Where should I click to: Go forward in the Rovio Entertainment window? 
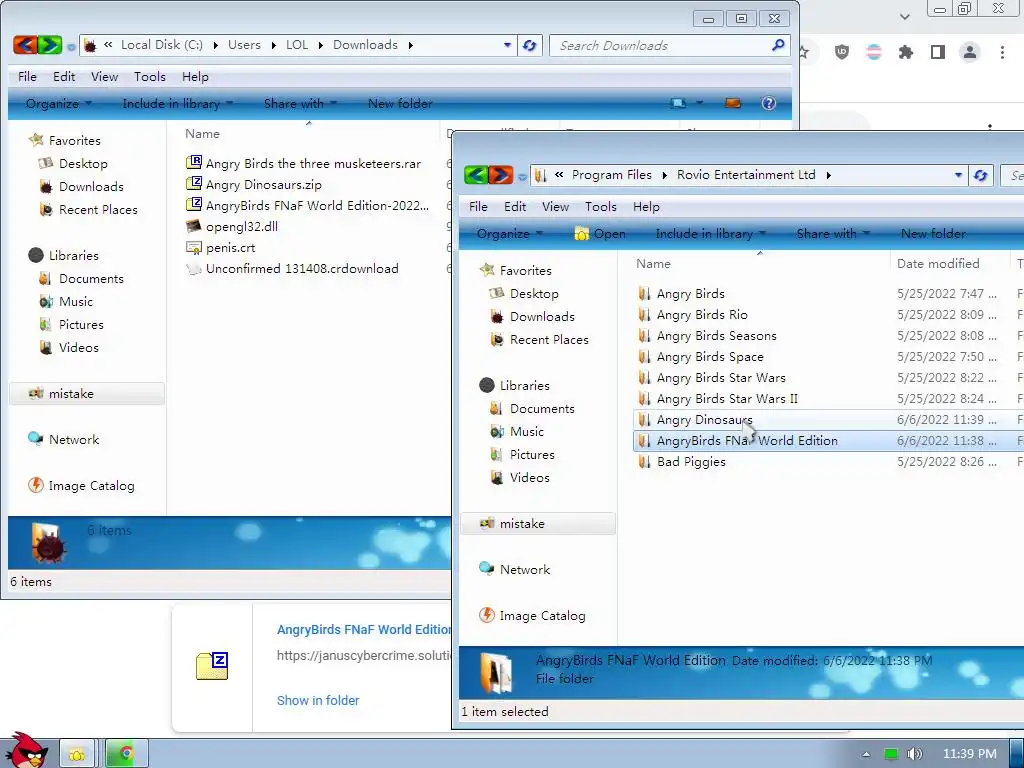(501, 174)
